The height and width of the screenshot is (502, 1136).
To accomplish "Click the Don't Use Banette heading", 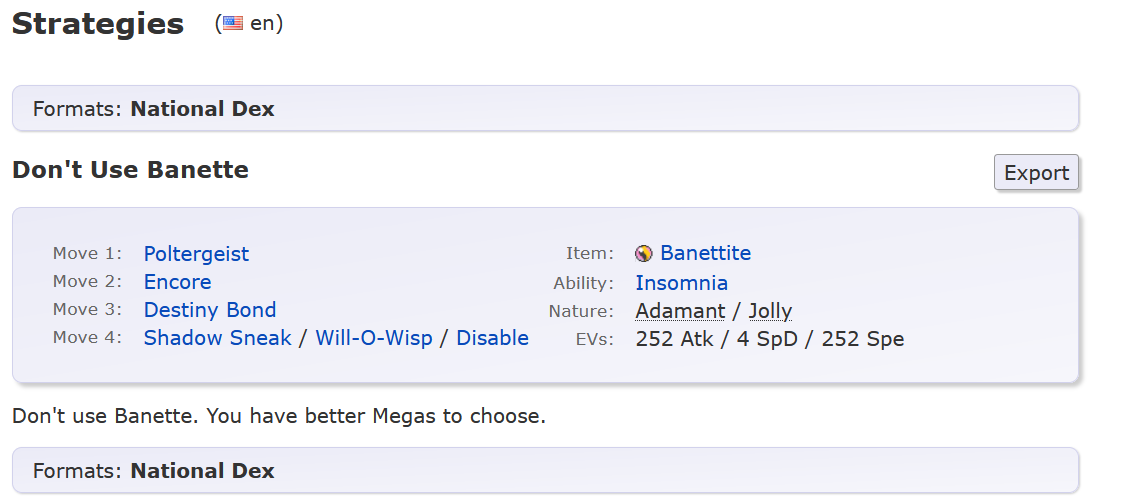I will tap(130, 170).
